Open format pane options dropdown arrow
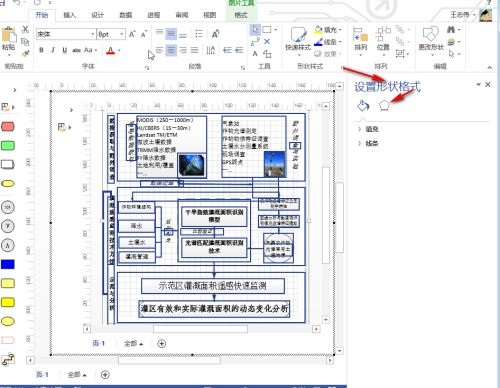Image resolution: width=500 pixels, height=388 pixels. point(478,85)
